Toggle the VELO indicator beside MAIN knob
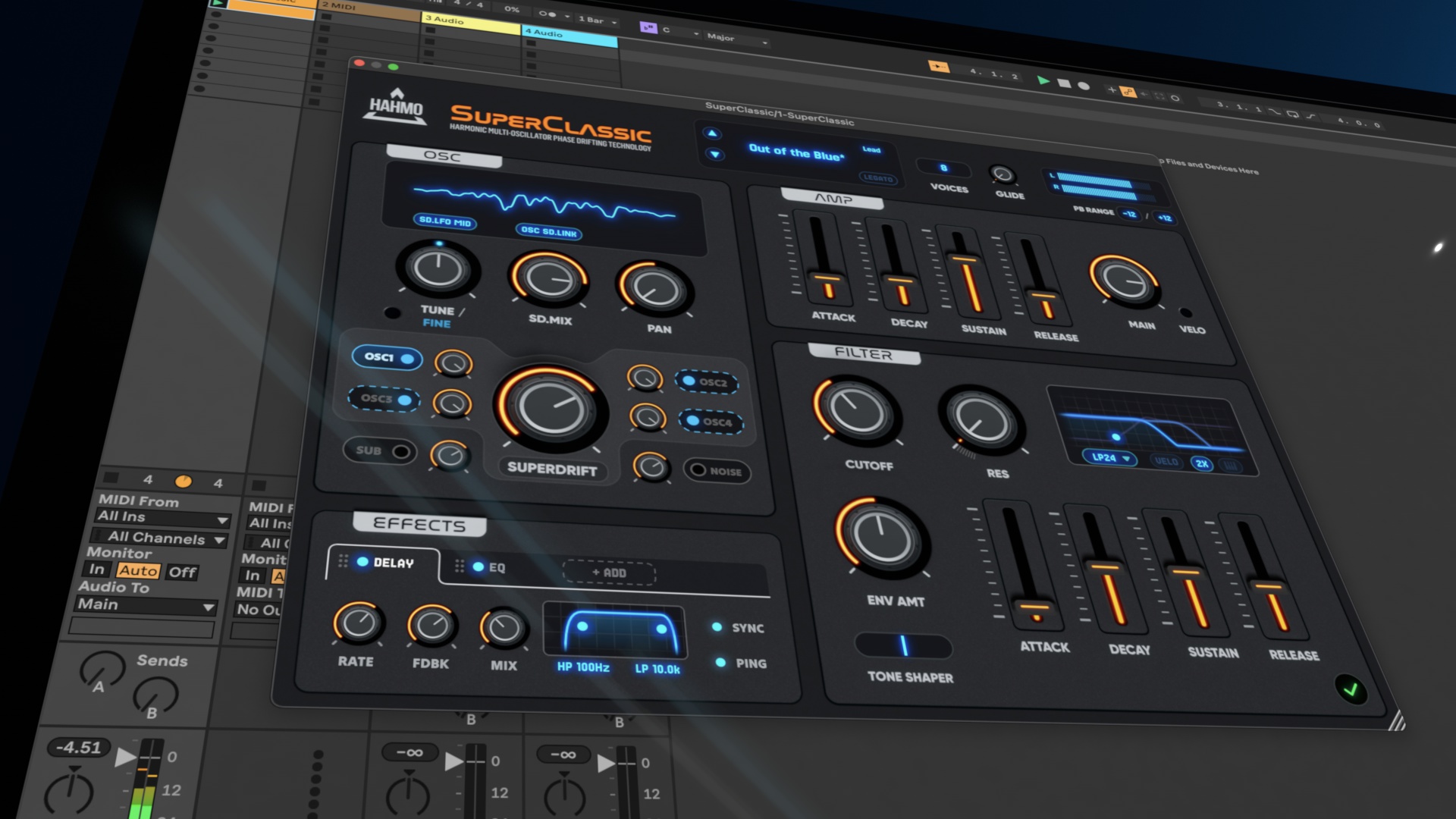1456x819 pixels. 1186,313
